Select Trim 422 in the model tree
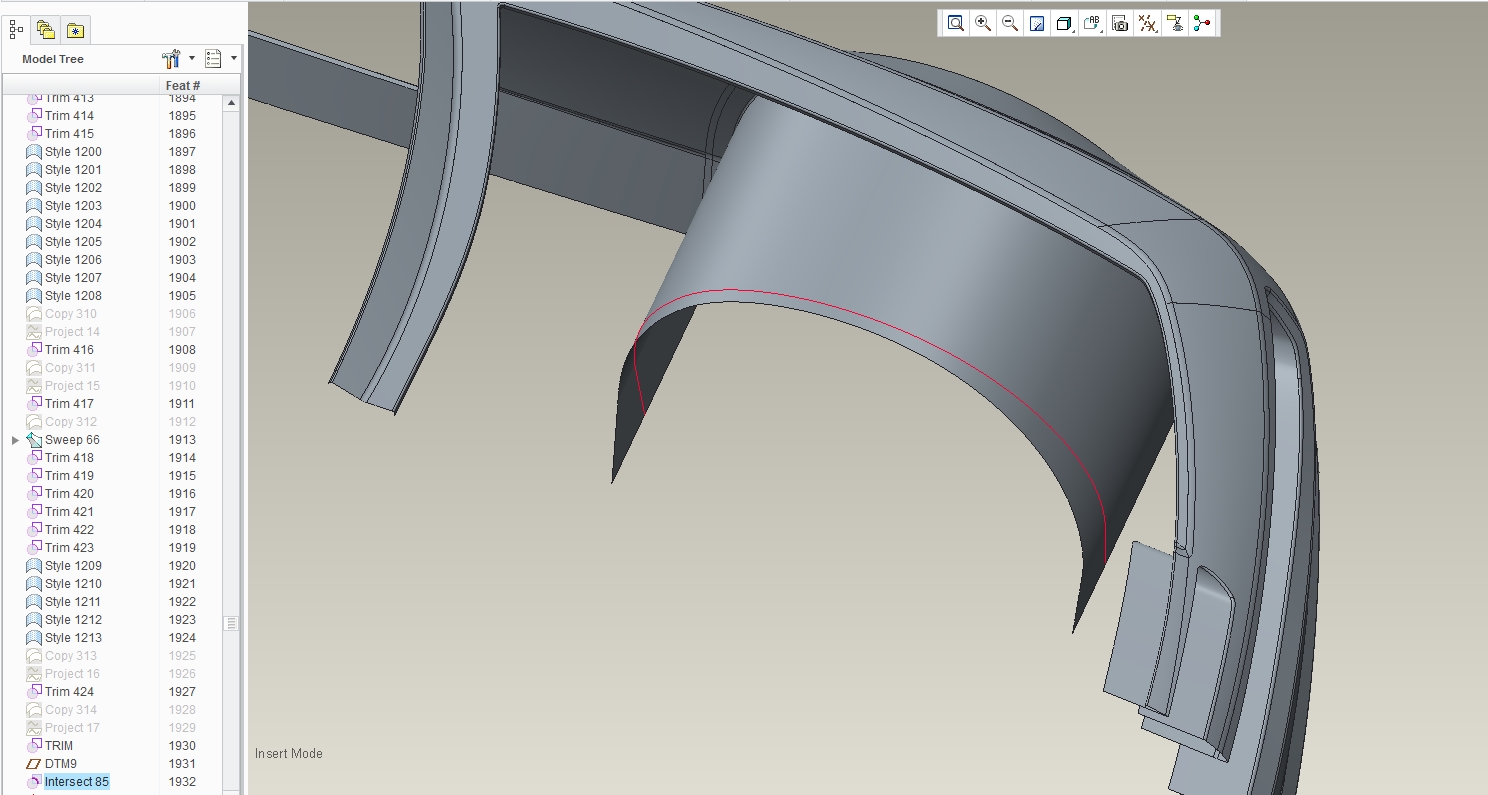1488x795 pixels. pos(69,530)
